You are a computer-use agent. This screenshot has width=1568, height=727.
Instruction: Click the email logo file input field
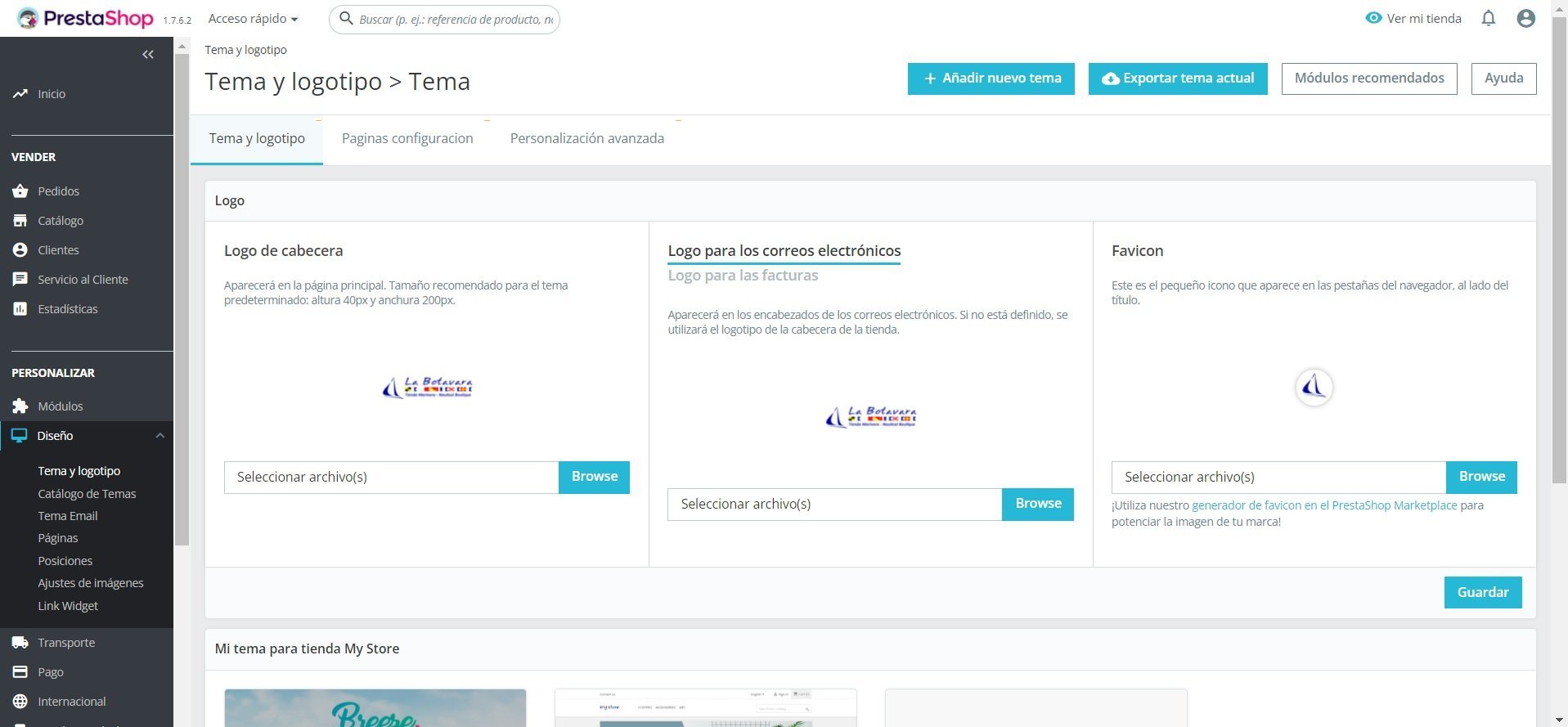(x=835, y=505)
